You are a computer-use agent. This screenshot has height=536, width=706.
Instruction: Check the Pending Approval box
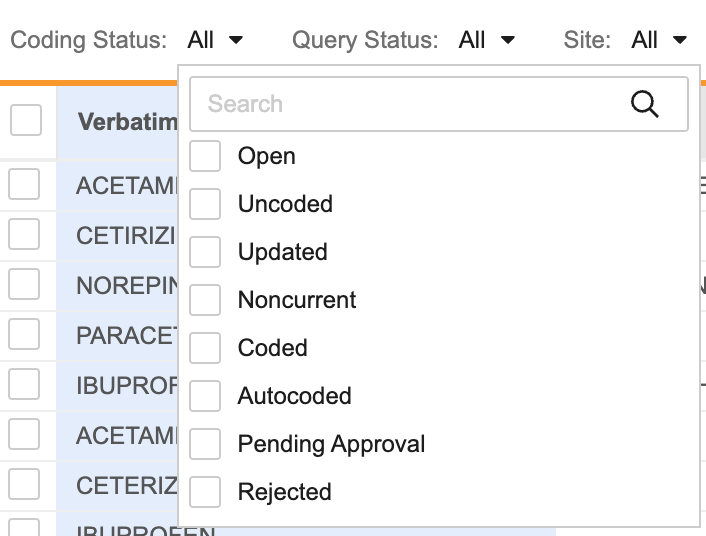(205, 444)
